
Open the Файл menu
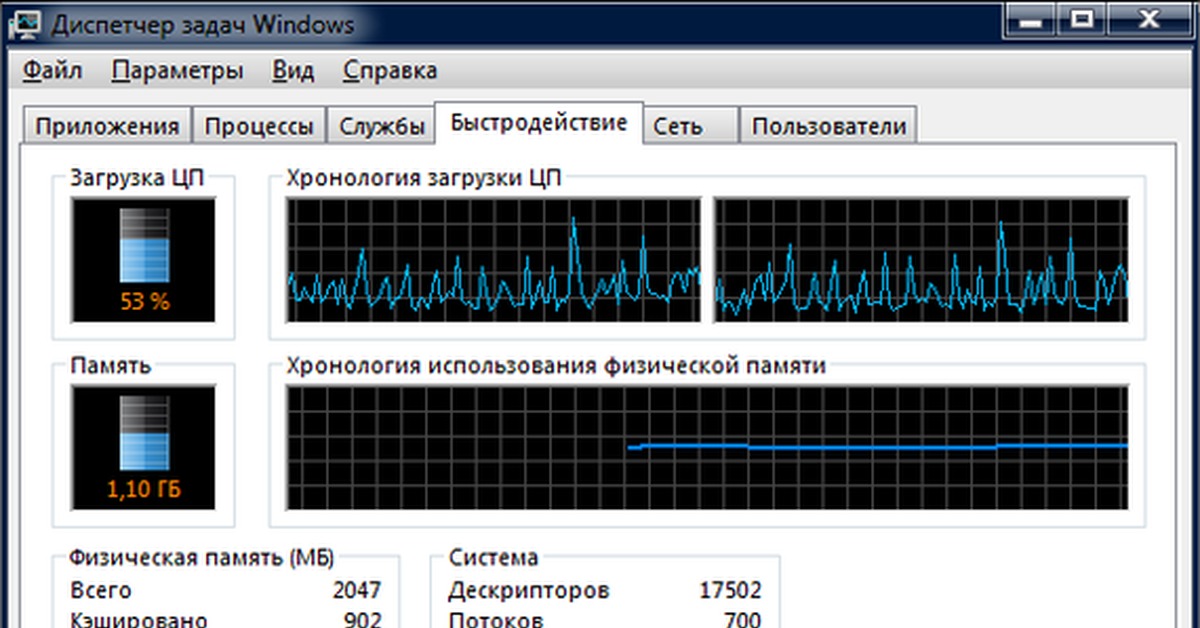click(53, 71)
